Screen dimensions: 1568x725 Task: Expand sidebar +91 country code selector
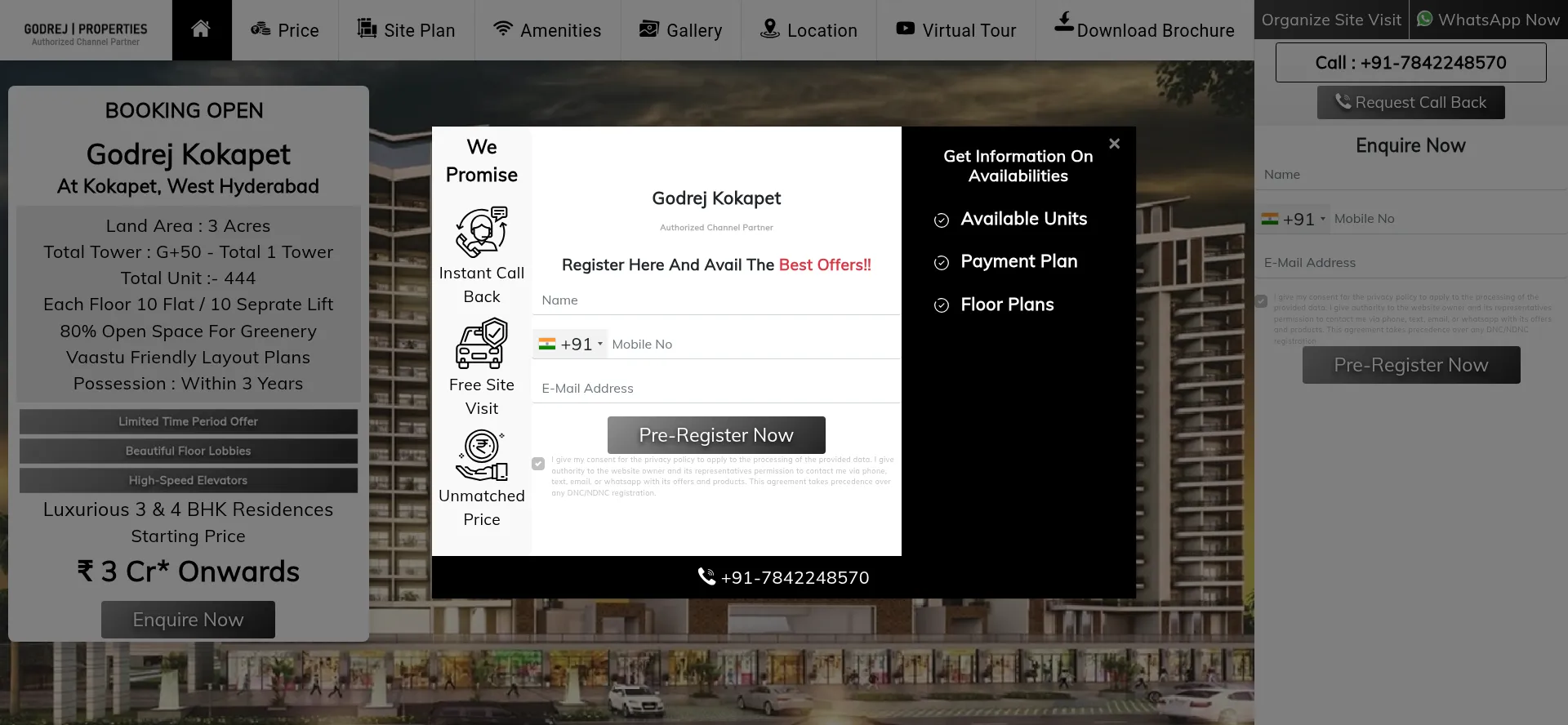[1294, 219]
